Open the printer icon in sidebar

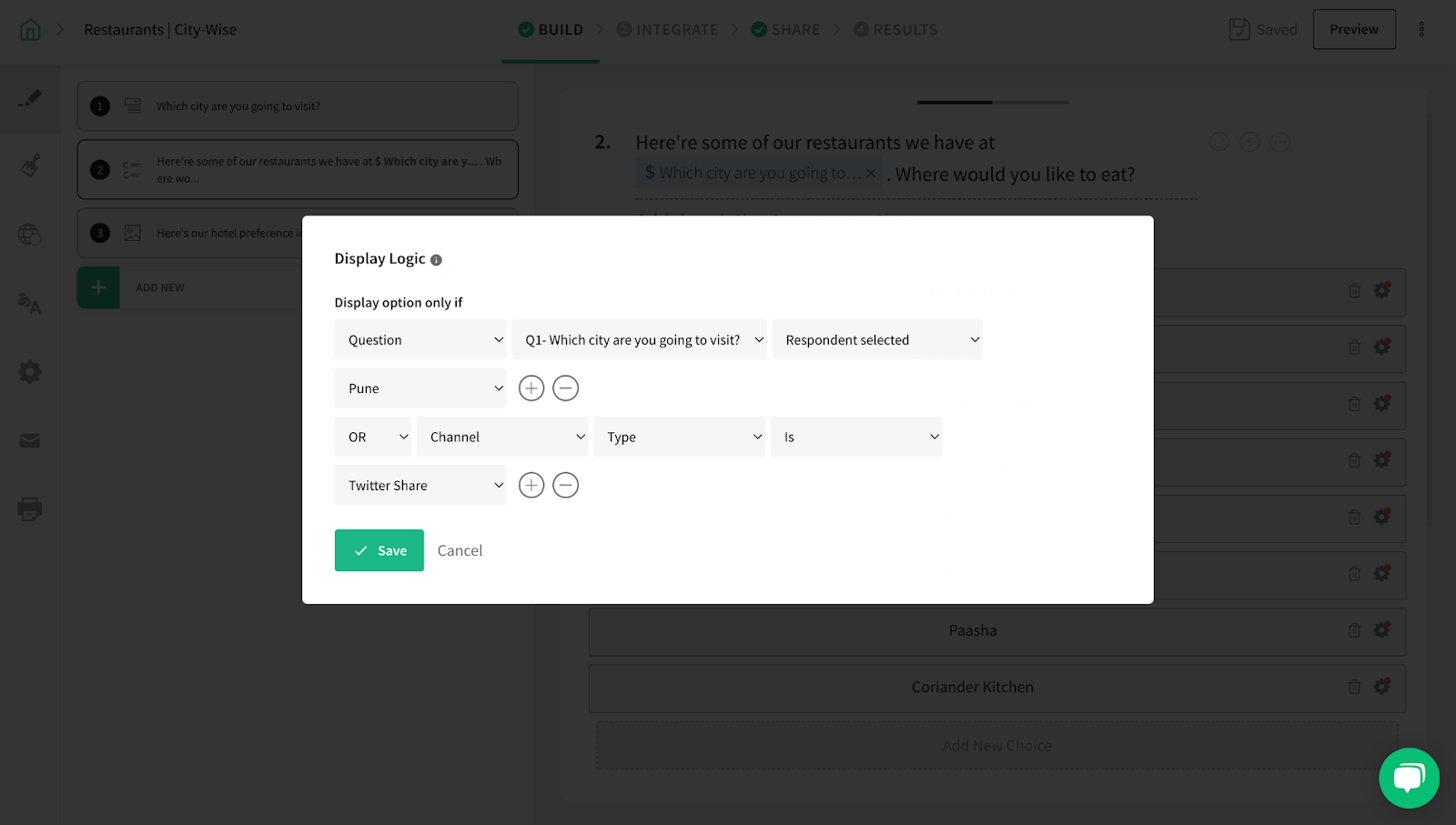point(30,508)
